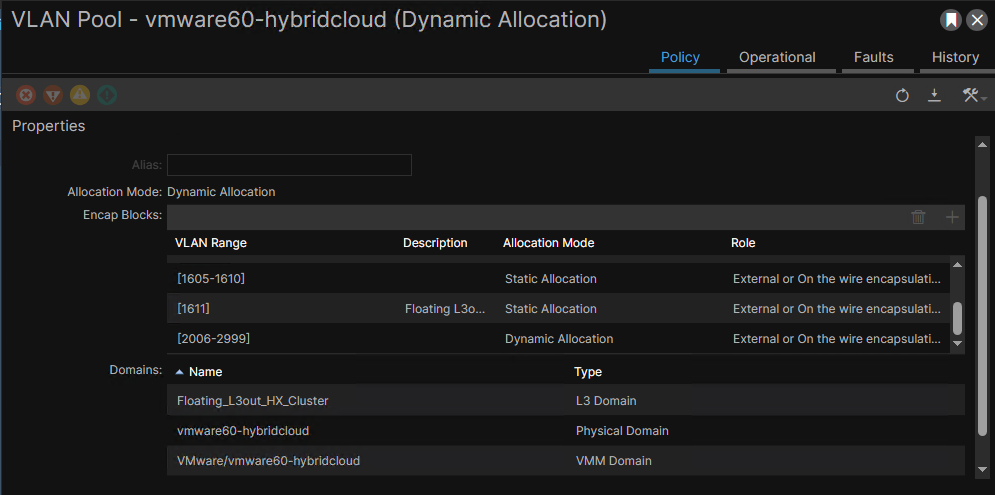Delete selected encap block with trash icon

(x=918, y=217)
